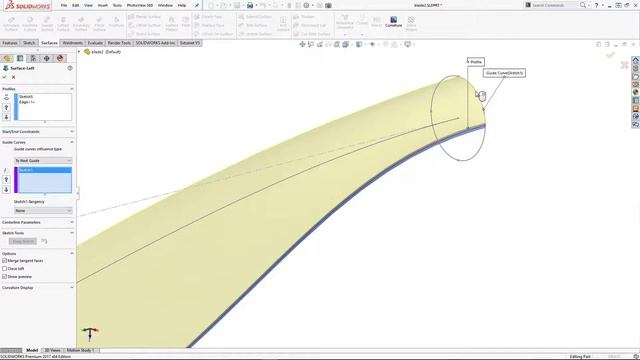The height and width of the screenshot is (360, 640).
Task: Open the Options gear icon
Action: pyautogui.click(x=306, y=5)
